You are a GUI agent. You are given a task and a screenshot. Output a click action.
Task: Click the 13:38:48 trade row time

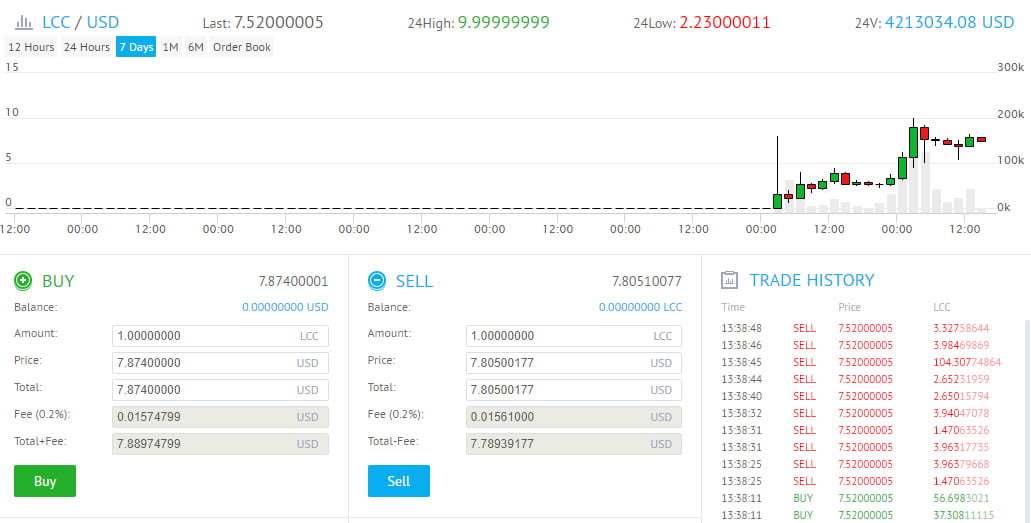tap(742, 328)
